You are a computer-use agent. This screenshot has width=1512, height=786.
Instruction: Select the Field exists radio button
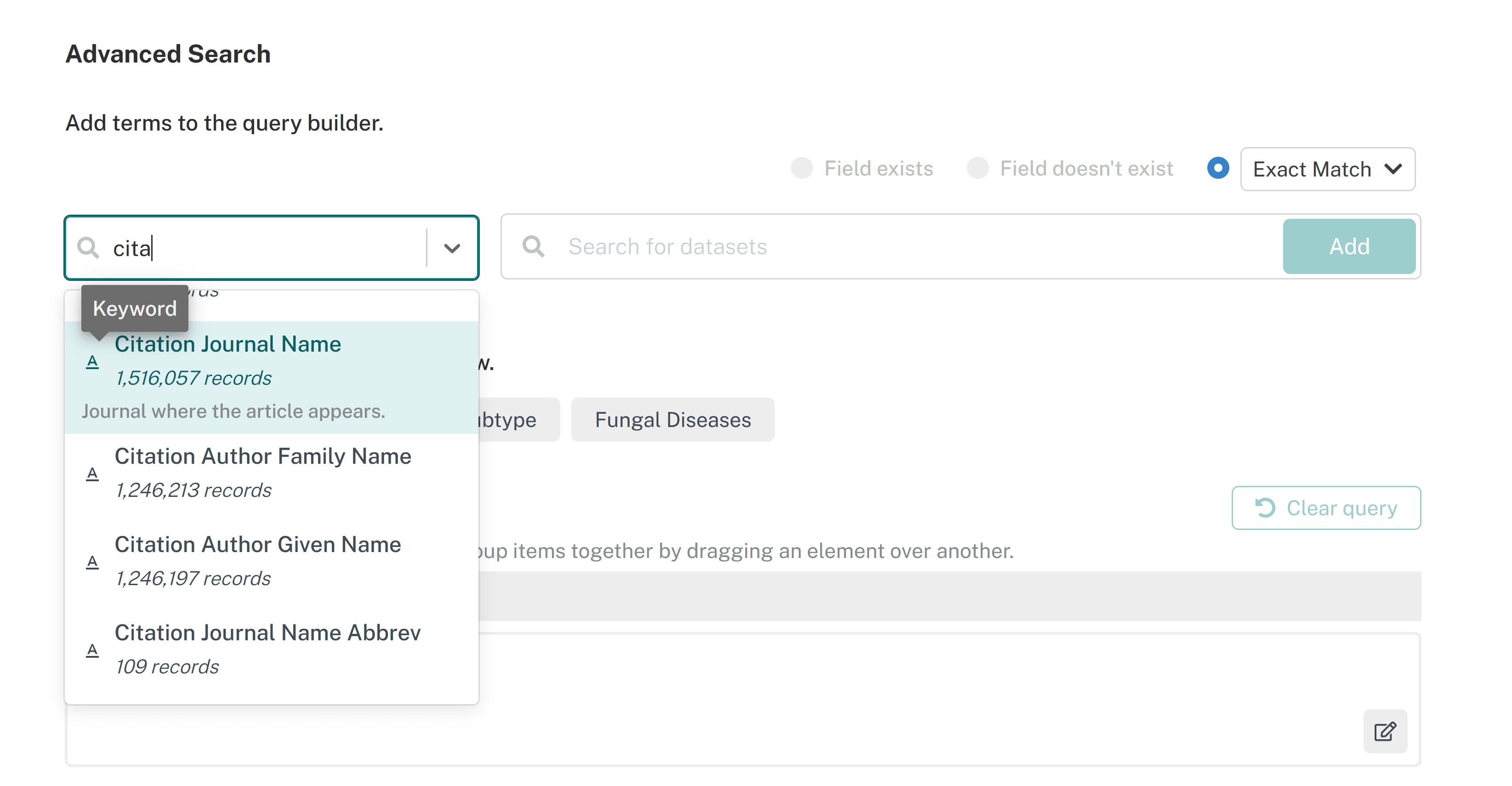pyautogui.click(x=802, y=169)
